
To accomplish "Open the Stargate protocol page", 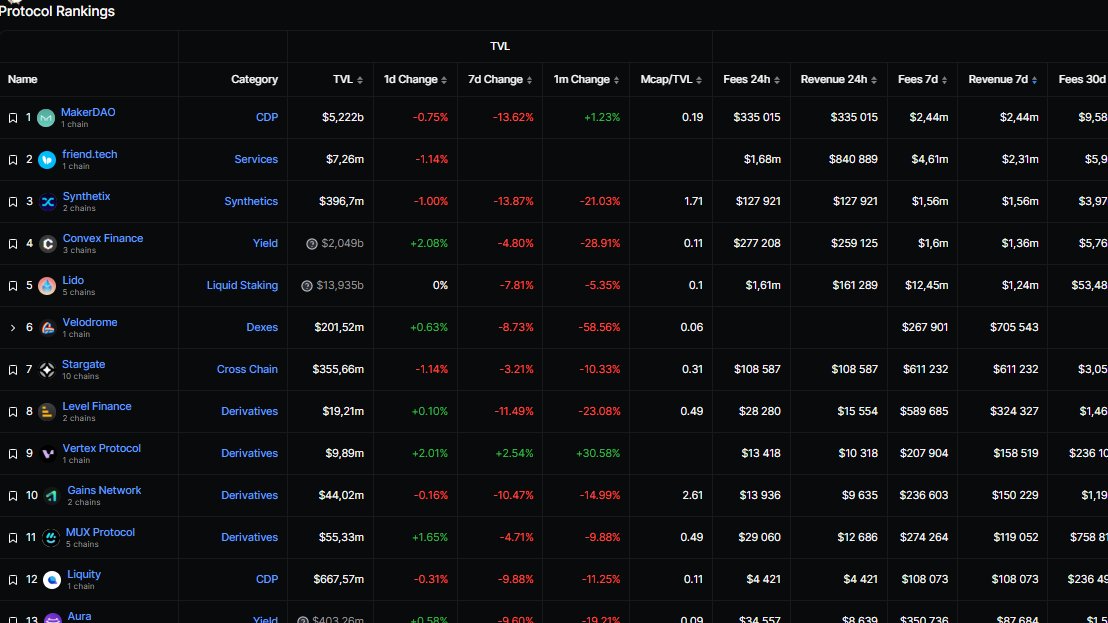I will point(83,364).
